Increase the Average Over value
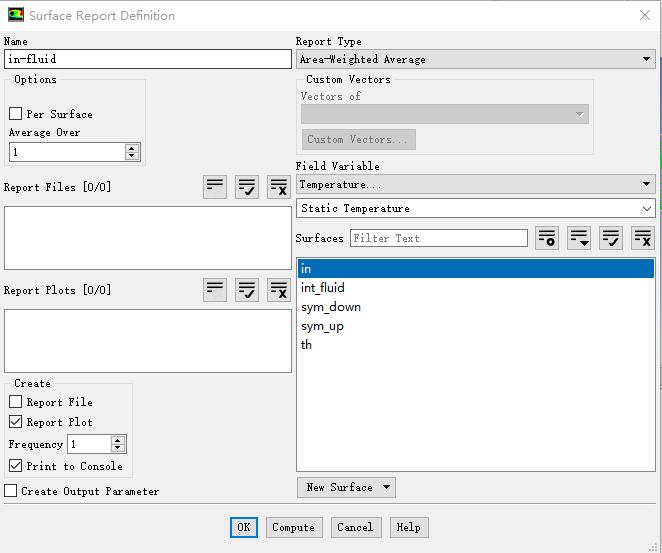The width and height of the screenshot is (662, 553). pos(132,148)
